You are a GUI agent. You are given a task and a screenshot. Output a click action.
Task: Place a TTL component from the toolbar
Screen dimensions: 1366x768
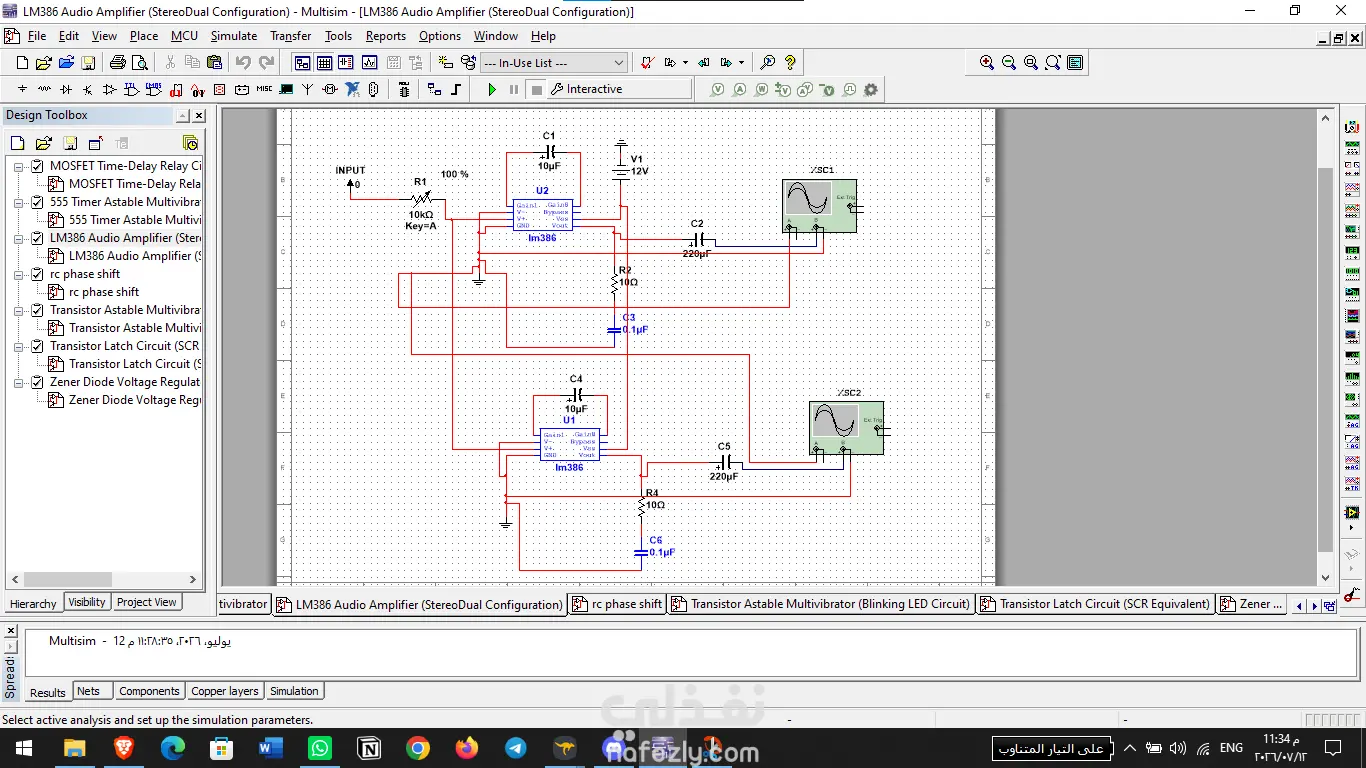pyautogui.click(x=132, y=89)
